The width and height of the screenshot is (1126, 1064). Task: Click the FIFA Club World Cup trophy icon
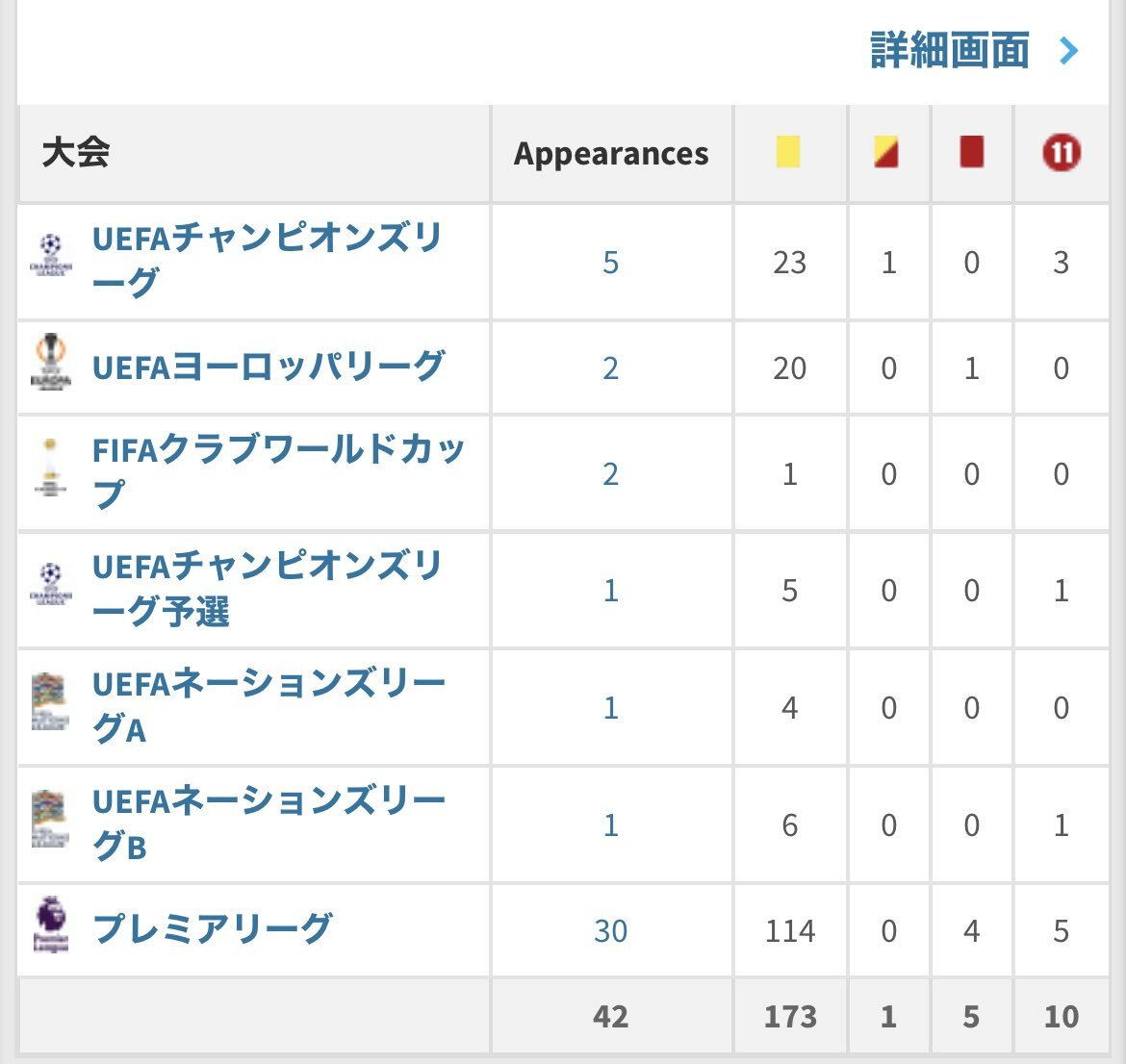pos(50,468)
